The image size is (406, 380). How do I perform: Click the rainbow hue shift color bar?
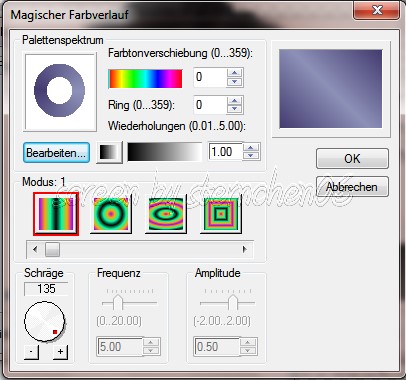pyautogui.click(x=146, y=79)
